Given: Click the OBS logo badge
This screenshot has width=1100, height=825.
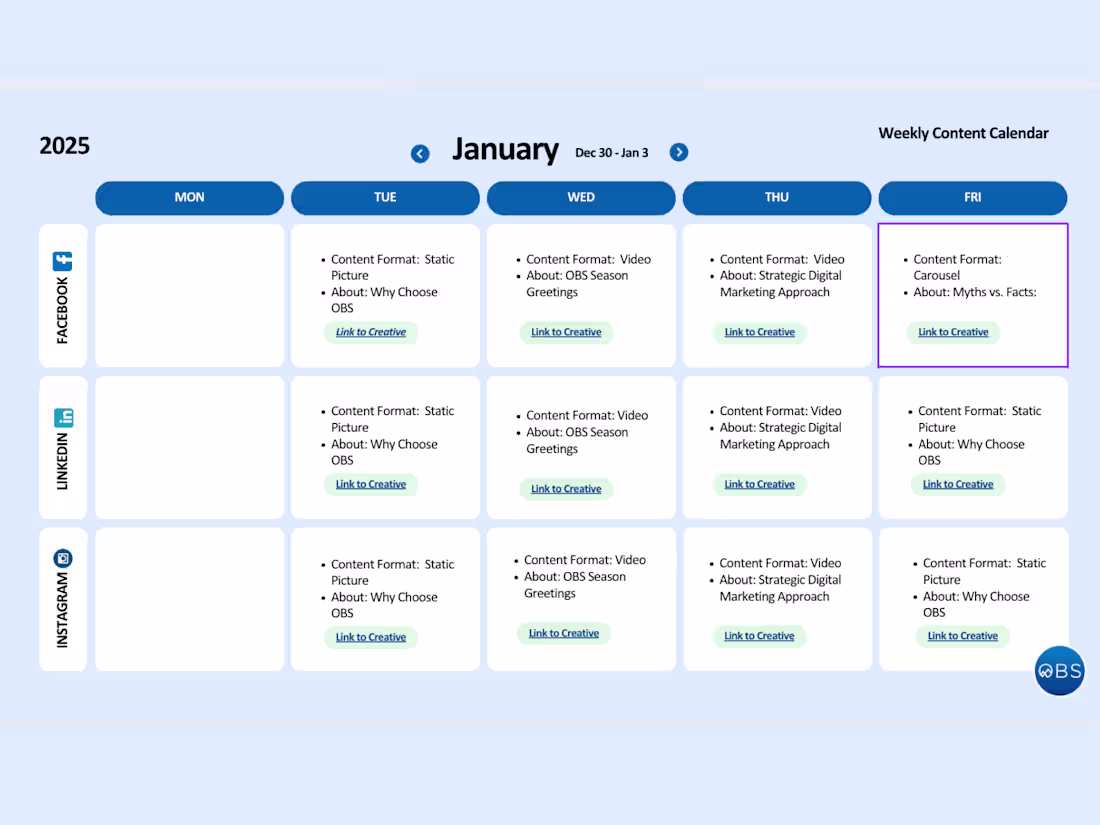Looking at the screenshot, I should pos(1059,670).
